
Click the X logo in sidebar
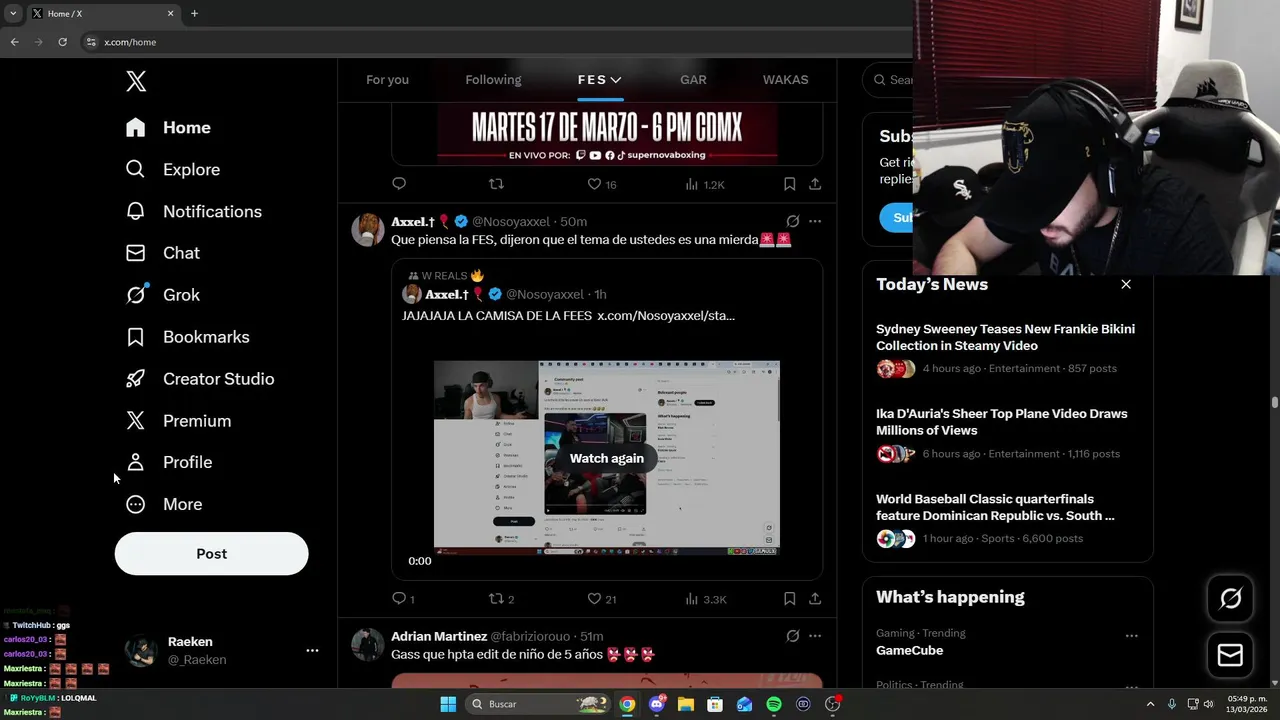coord(136,81)
